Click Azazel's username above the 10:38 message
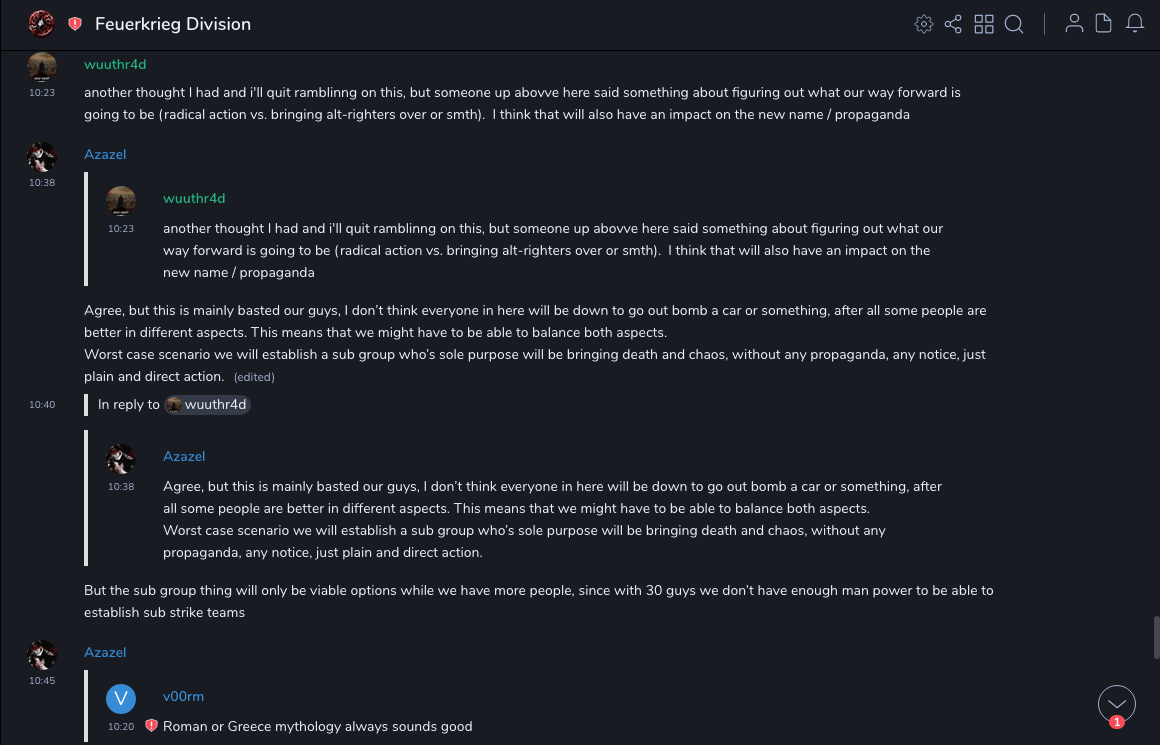This screenshot has height=745, width=1160. pyautogui.click(x=105, y=155)
